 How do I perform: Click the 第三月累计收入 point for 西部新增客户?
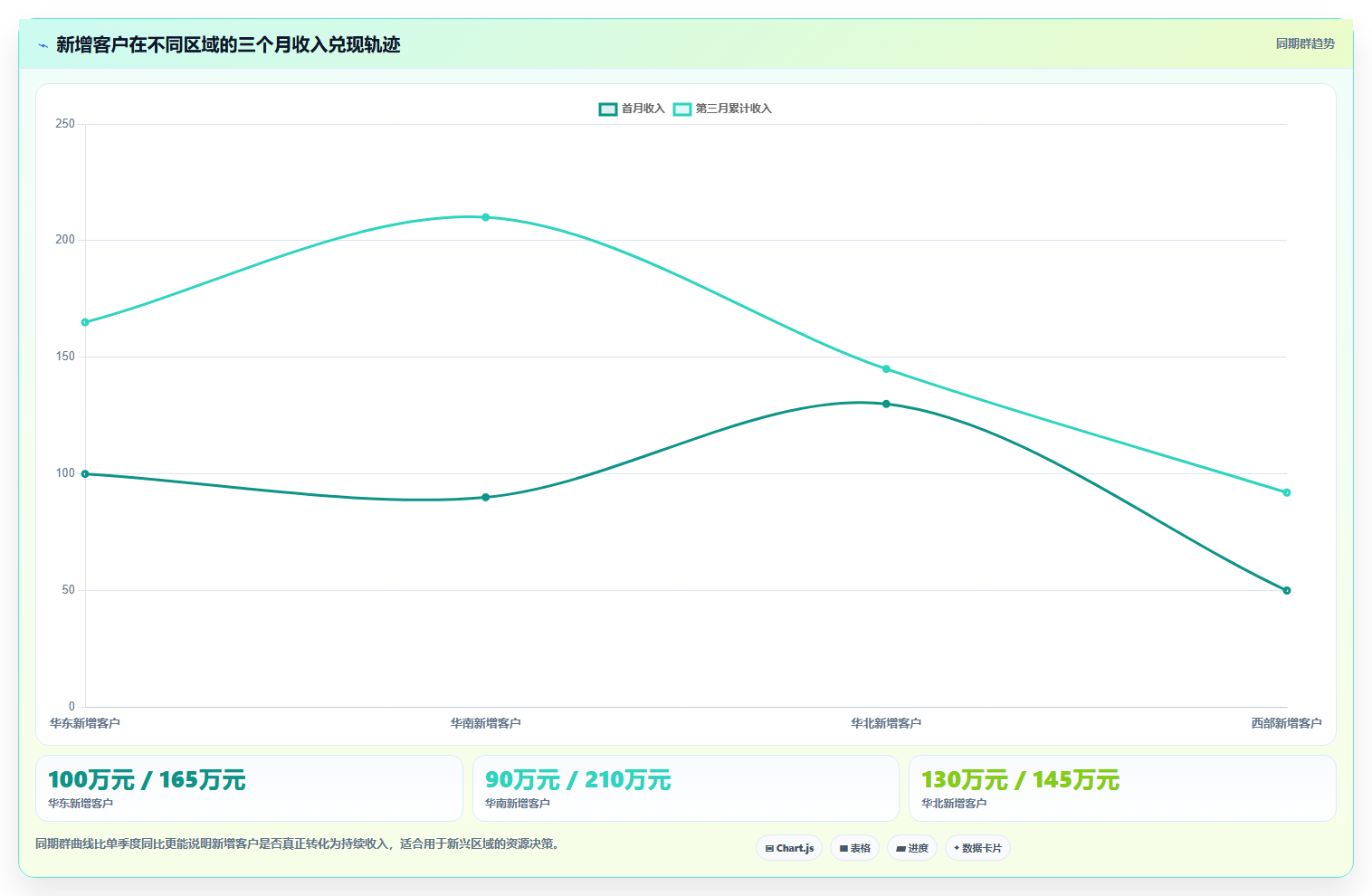click(x=1287, y=493)
